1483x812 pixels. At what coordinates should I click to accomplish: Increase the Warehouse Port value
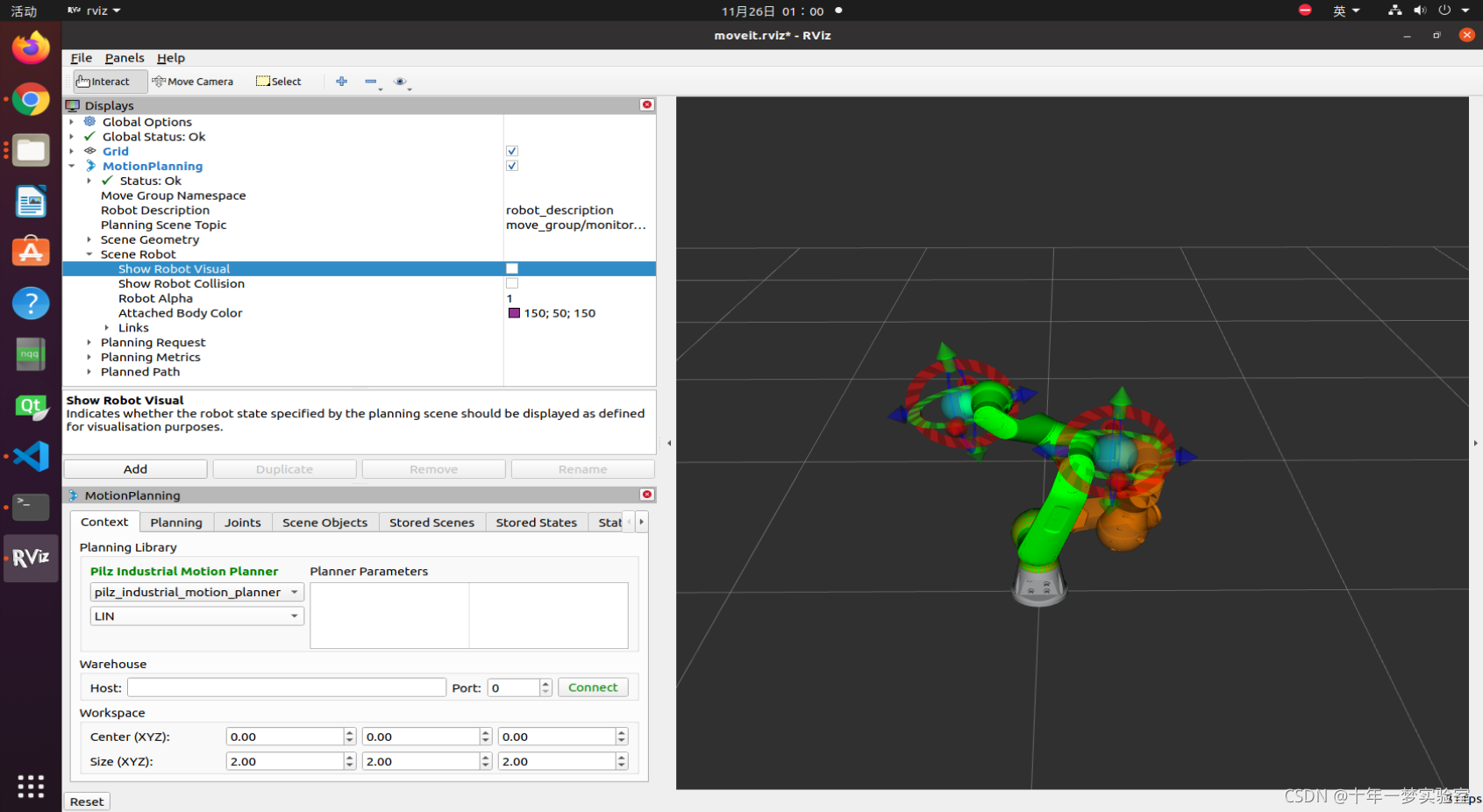tap(545, 683)
